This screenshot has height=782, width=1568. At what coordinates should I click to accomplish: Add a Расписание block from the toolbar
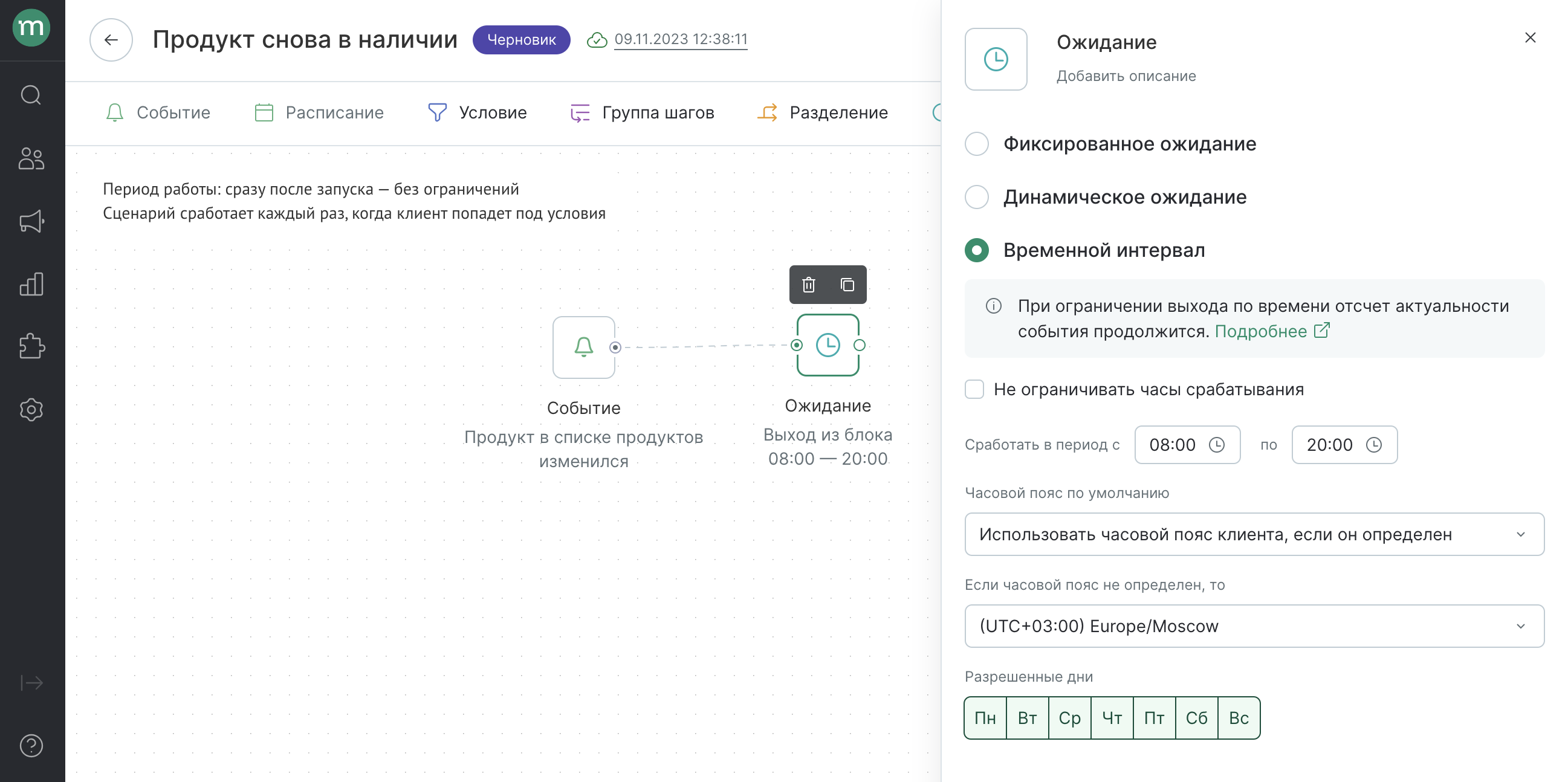(319, 113)
